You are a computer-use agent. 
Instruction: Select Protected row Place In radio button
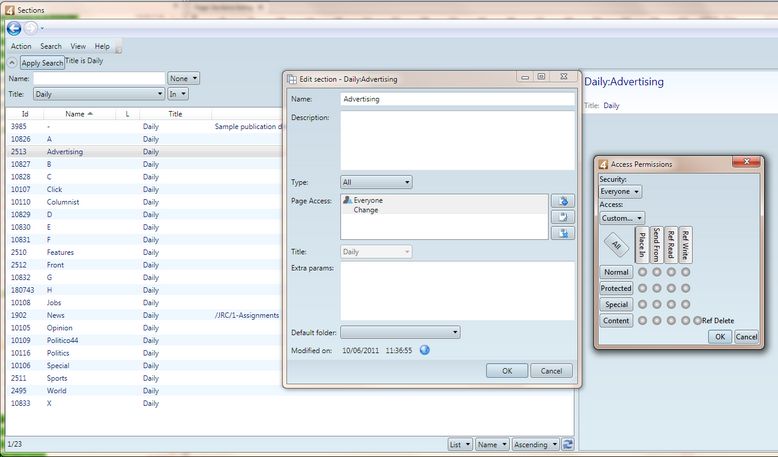pyautogui.click(x=643, y=288)
